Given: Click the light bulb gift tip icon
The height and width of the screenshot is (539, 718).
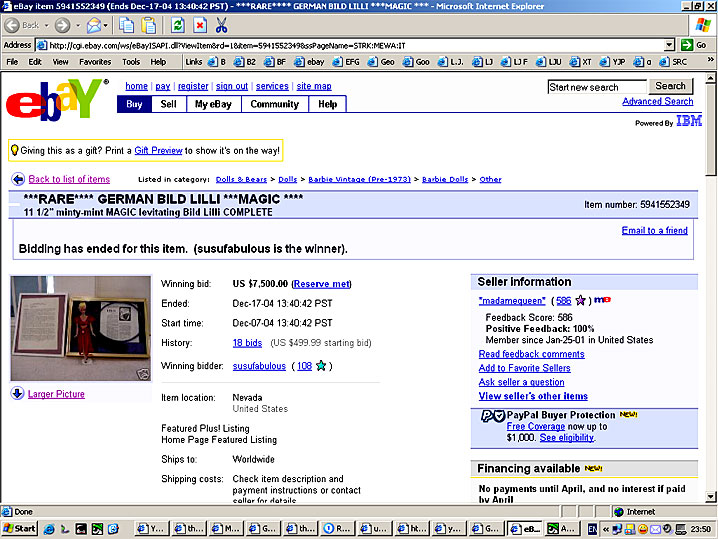Looking at the screenshot, I should (x=14, y=150).
